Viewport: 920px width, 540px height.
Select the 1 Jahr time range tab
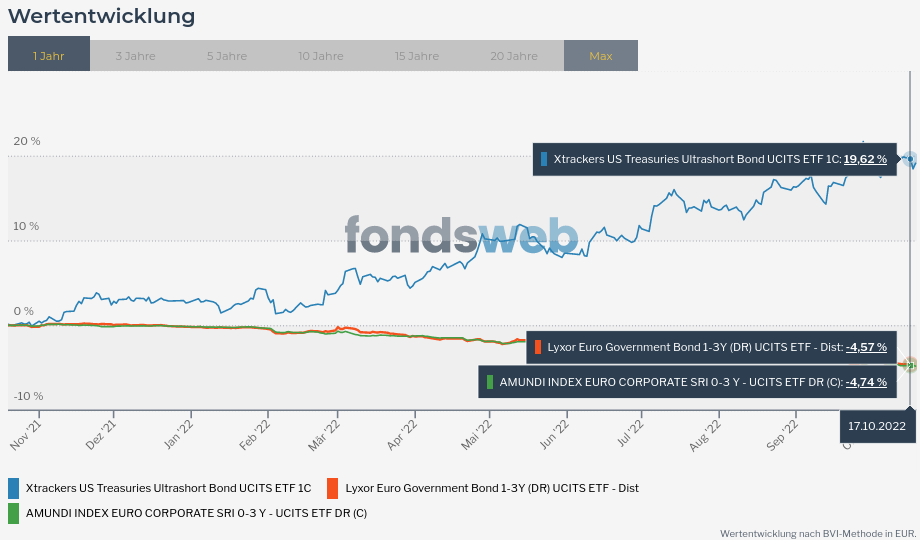click(x=48, y=56)
